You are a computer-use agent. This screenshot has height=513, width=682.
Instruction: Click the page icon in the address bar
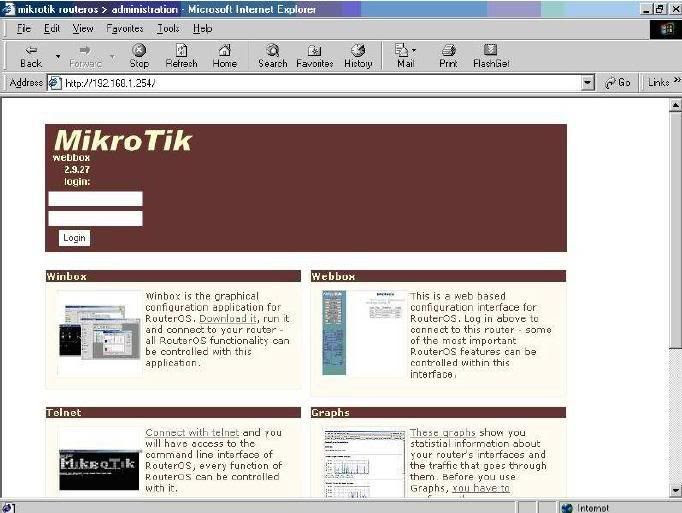[54, 83]
